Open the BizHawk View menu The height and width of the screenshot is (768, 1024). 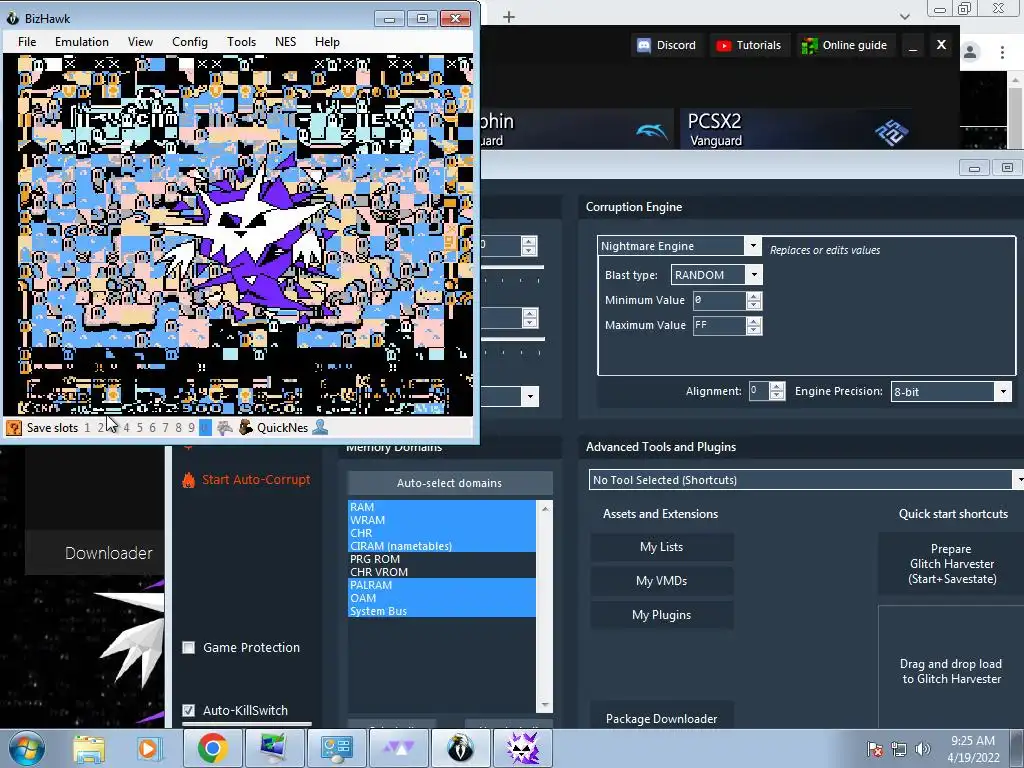(140, 42)
